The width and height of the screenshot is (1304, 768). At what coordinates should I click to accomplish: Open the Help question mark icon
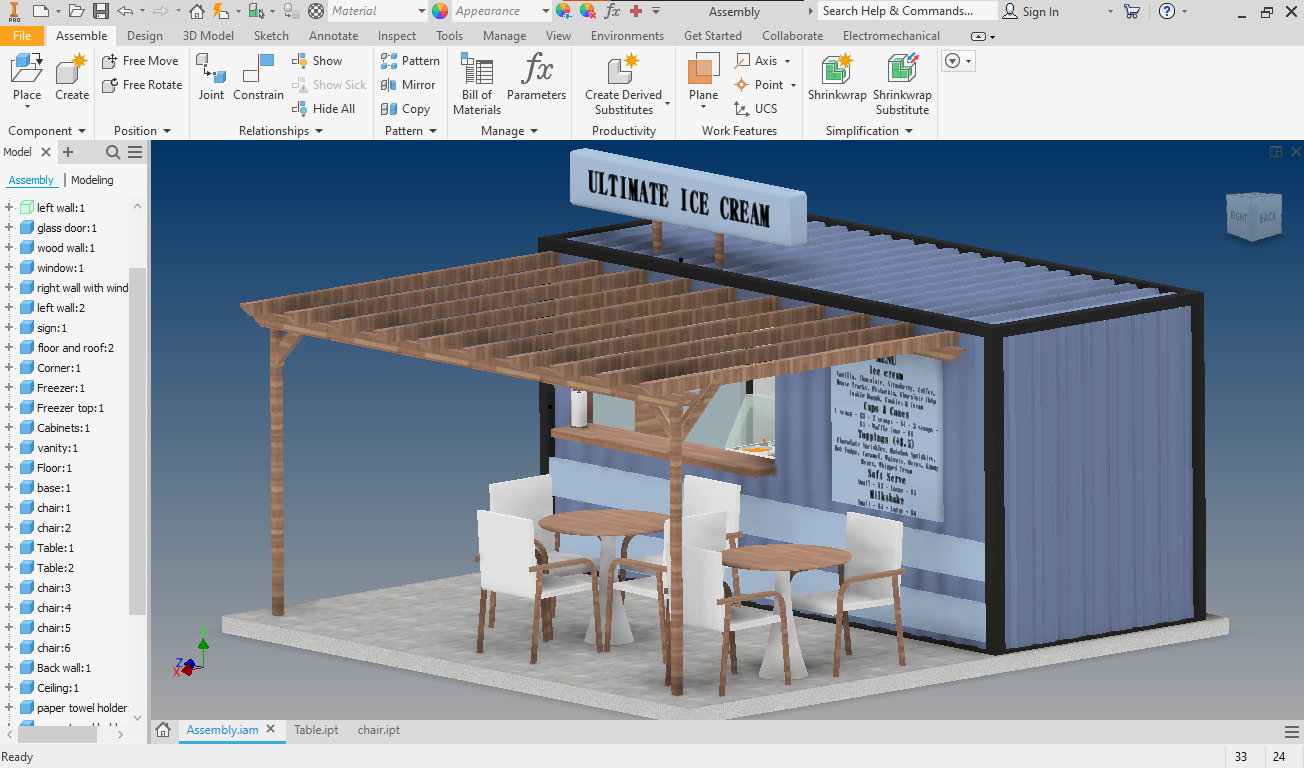[1167, 11]
